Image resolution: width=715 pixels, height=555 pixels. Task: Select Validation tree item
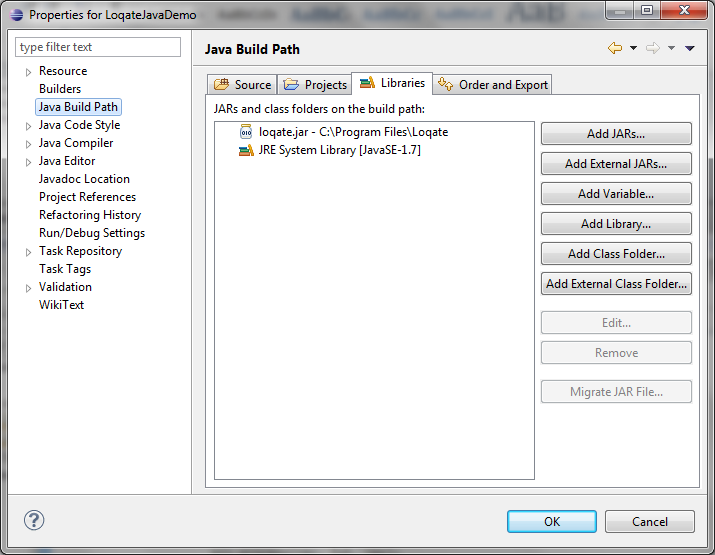click(x=65, y=287)
